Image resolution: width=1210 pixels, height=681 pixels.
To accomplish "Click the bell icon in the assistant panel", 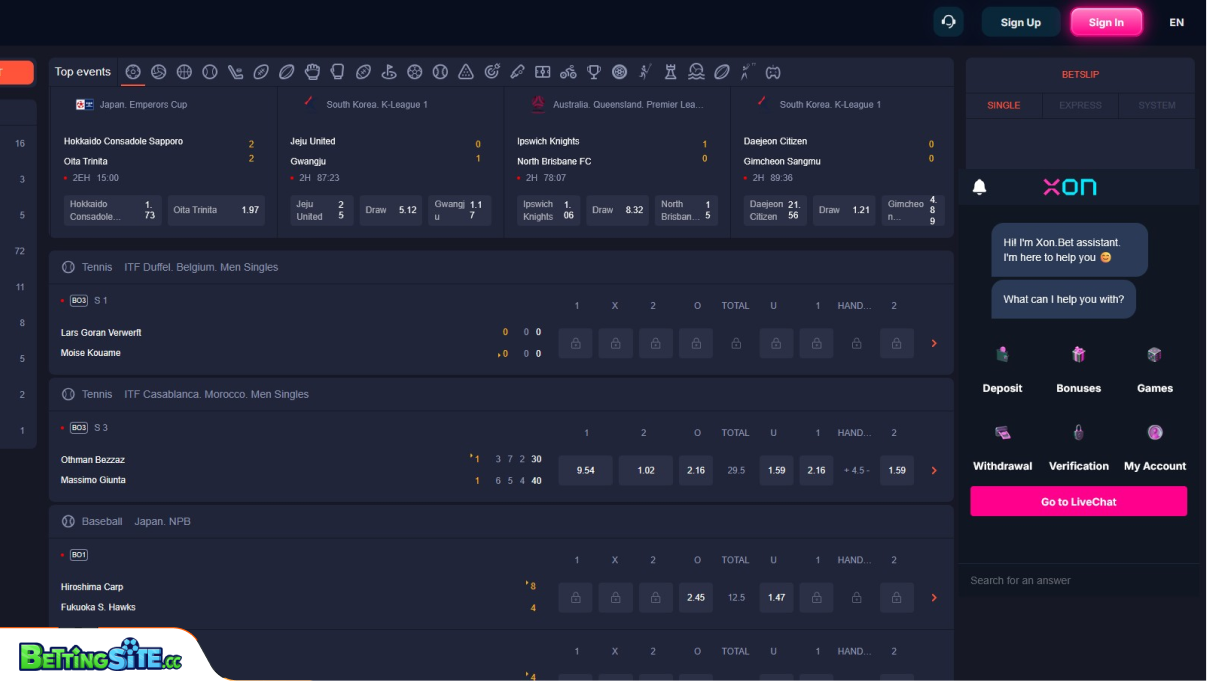I will point(980,186).
